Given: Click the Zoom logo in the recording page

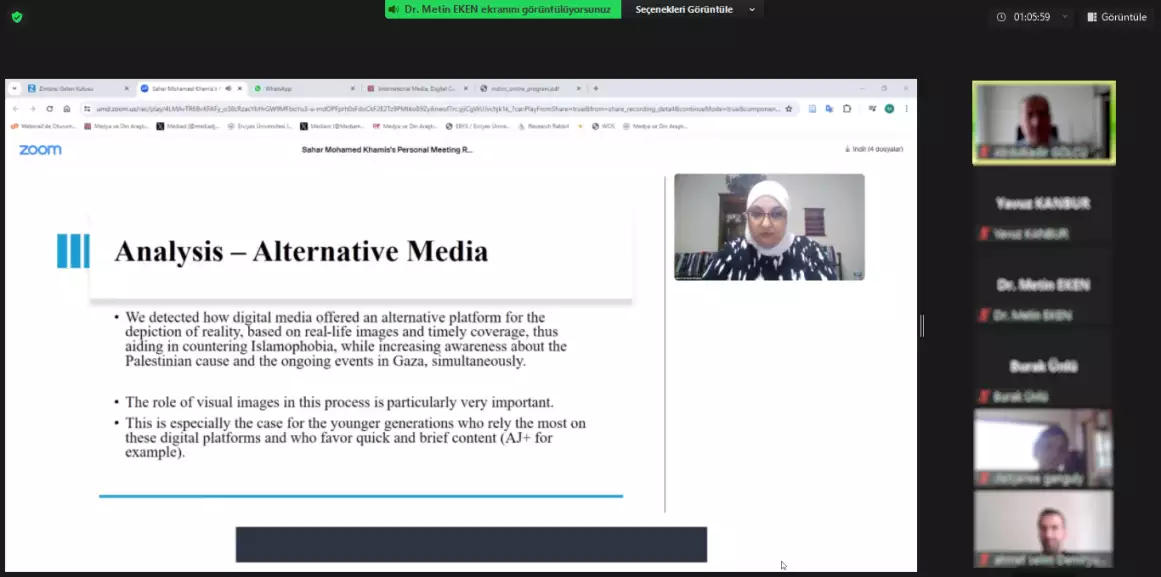Looking at the screenshot, I should point(40,150).
